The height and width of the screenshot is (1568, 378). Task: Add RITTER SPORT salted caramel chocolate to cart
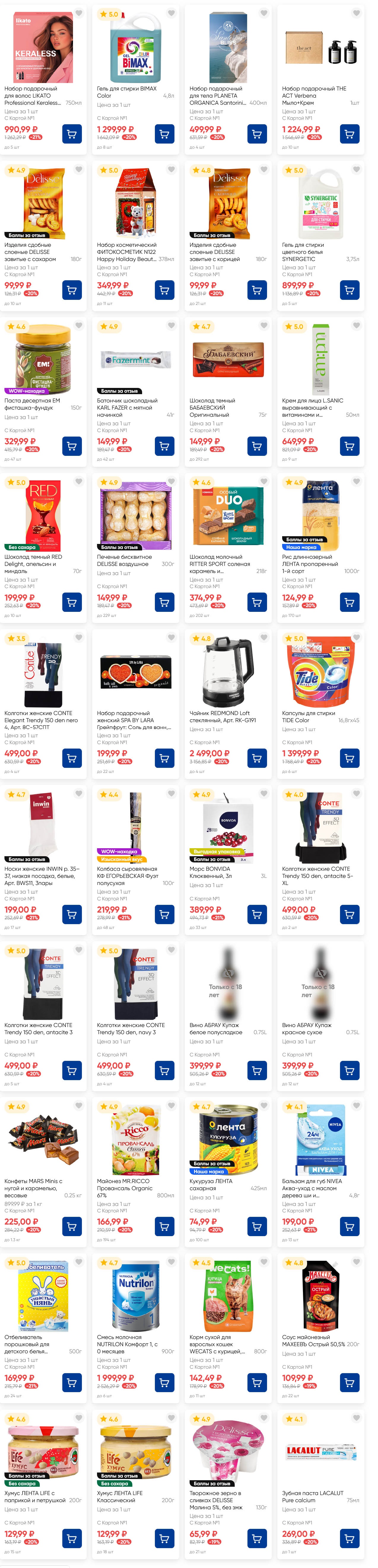pos(257,602)
